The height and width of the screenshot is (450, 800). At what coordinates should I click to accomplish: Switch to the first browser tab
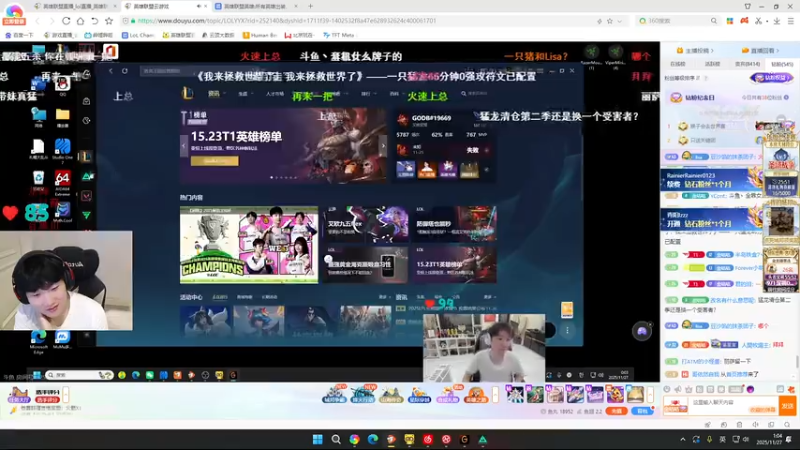[74, 6]
